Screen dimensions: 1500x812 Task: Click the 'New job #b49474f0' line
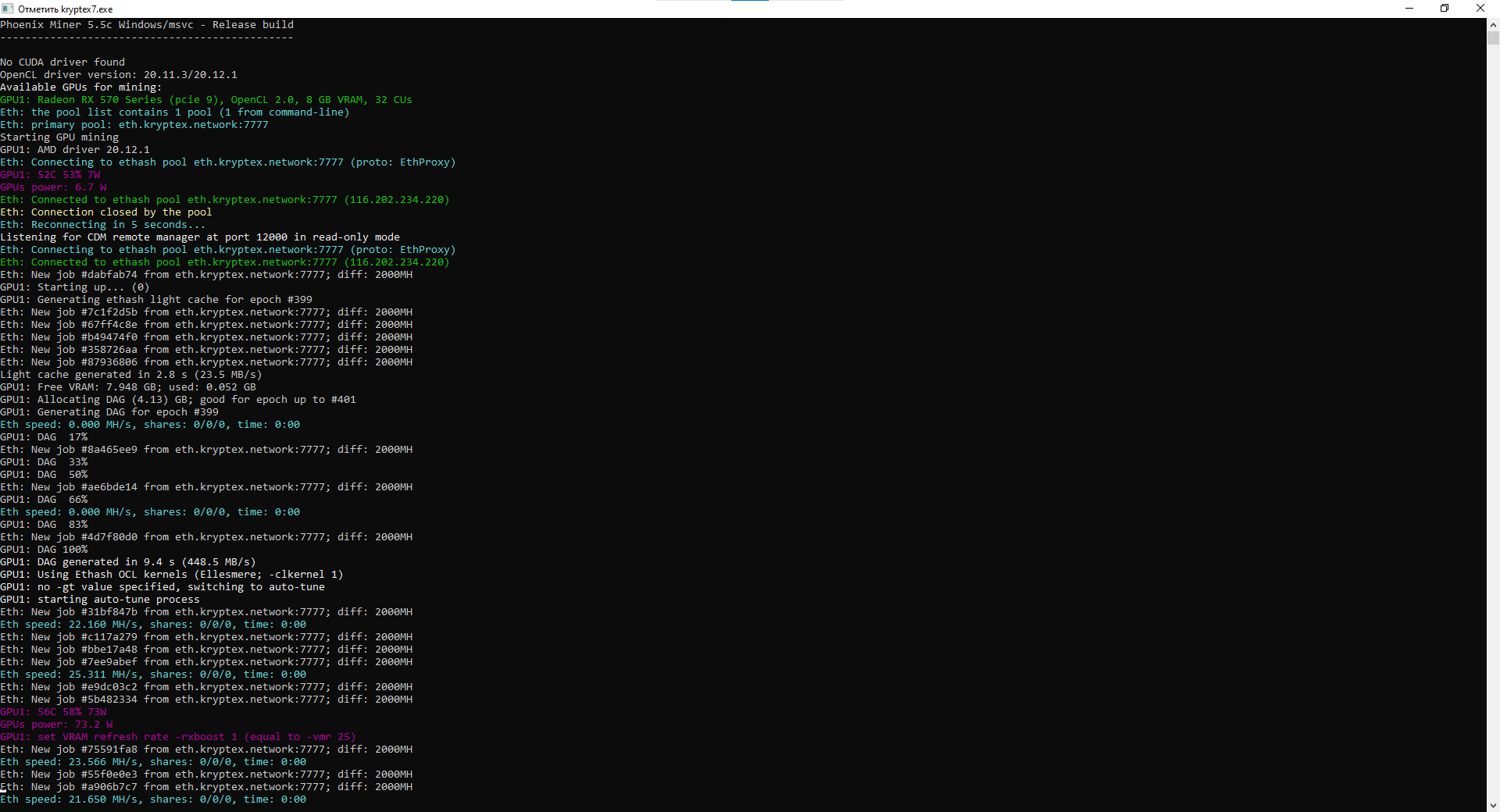[x=206, y=337]
